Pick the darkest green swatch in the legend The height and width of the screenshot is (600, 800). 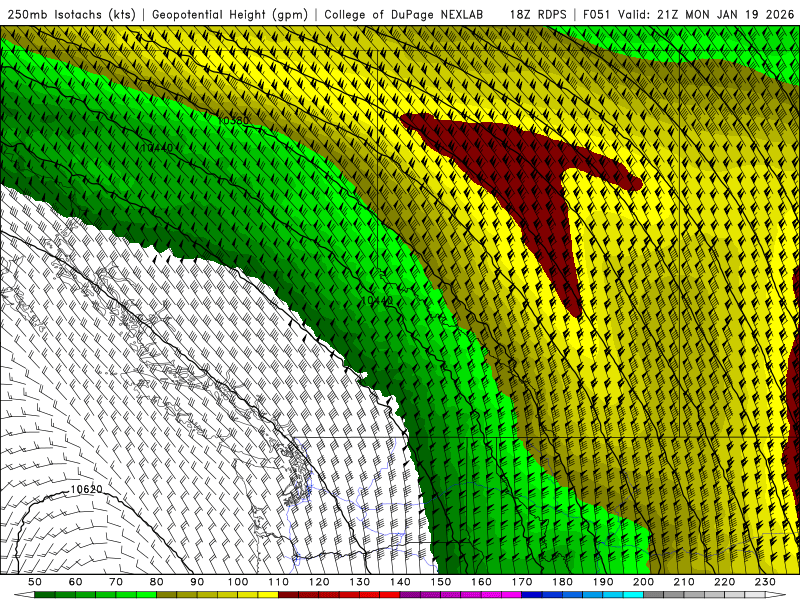click(44, 595)
